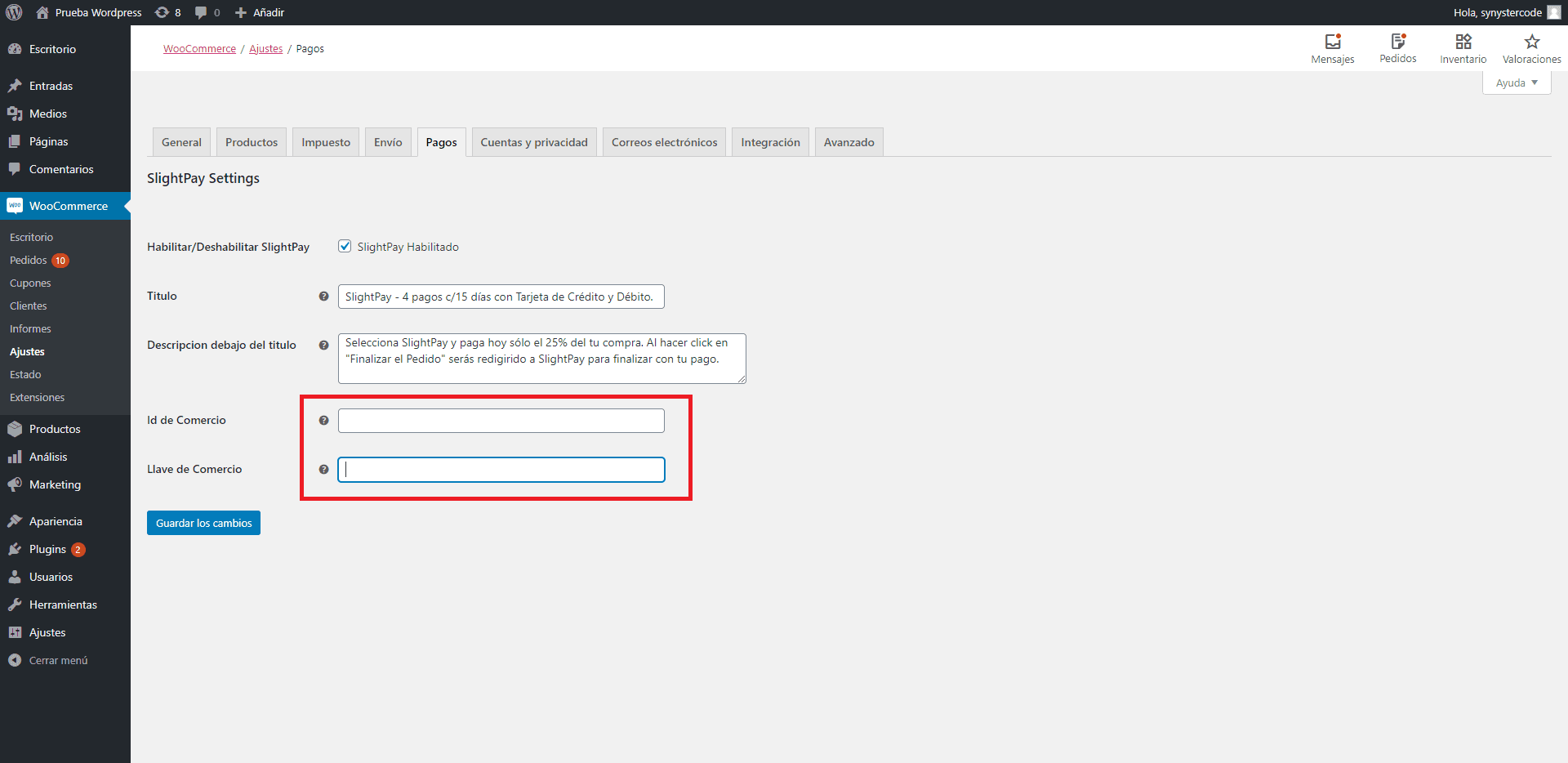Open the user avatar next to synystercode
The height and width of the screenshot is (763, 1568).
point(1554,12)
